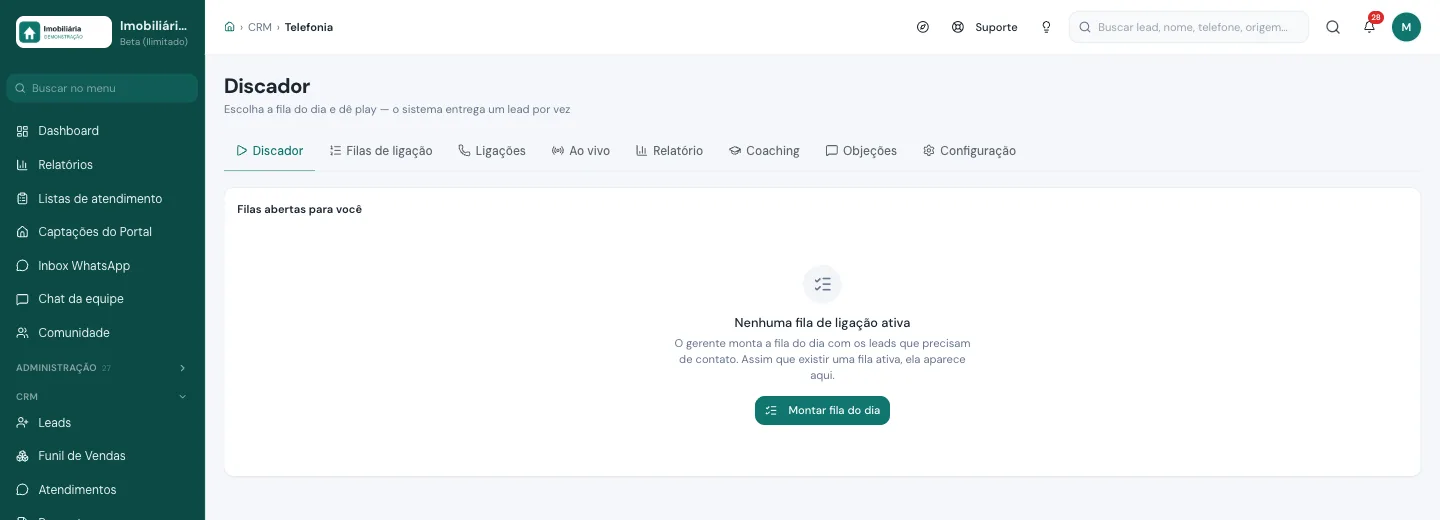
Task: Collapse the CRM sidebar section
Action: coord(102,397)
